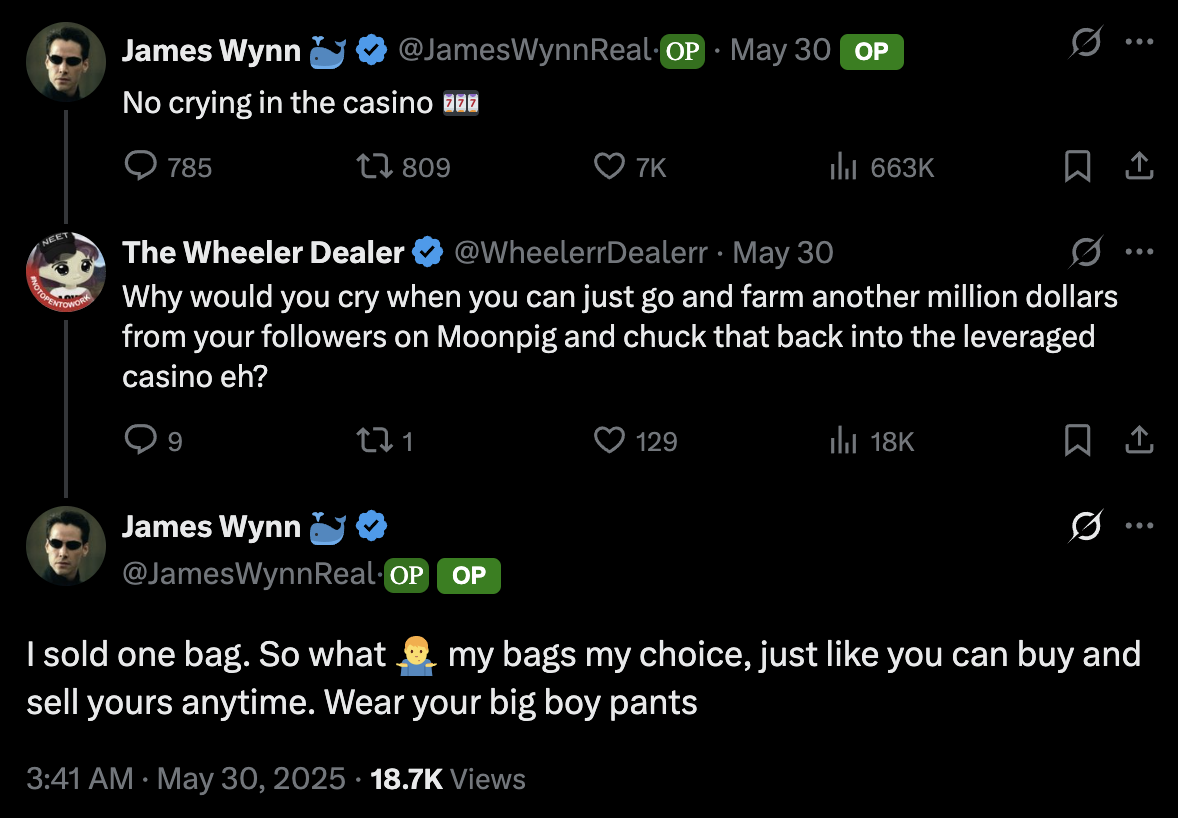Bookmark James Wynn's casino tweet

coord(1077,167)
